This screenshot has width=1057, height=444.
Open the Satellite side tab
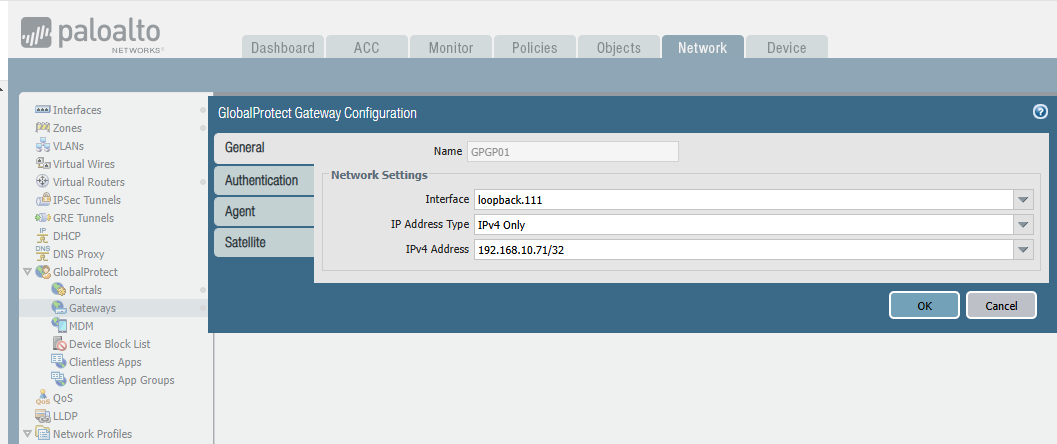264,243
